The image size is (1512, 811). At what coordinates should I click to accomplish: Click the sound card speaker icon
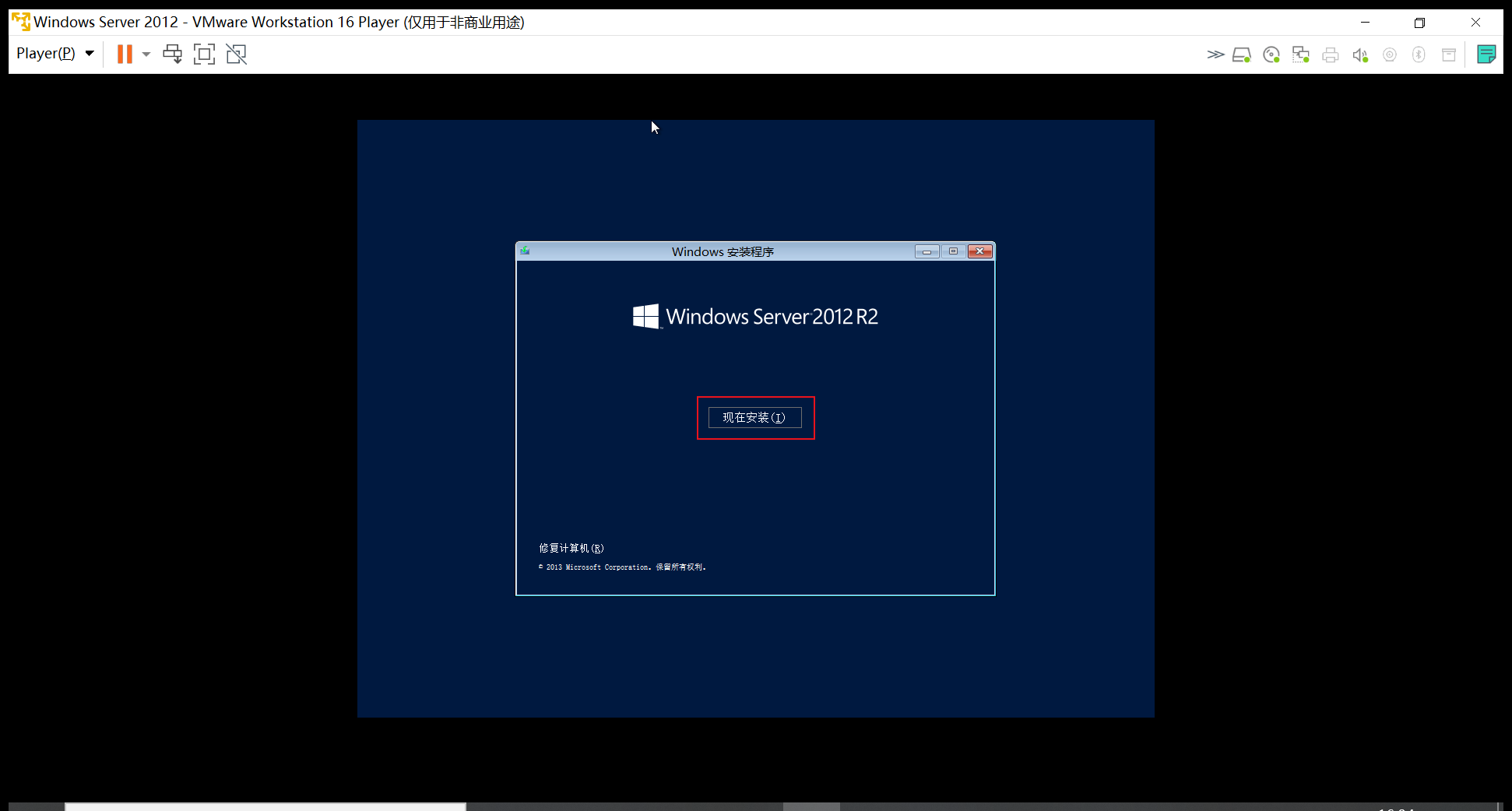[x=1360, y=54]
